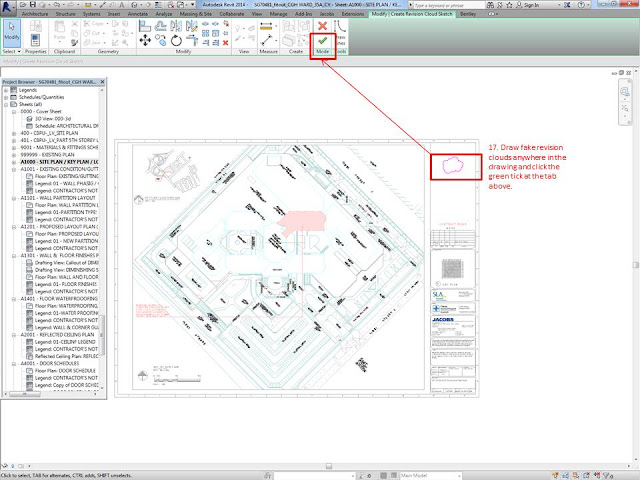Click the Match Type Properties paintbrush icon
The height and width of the screenshot is (480, 640).
pos(74,42)
